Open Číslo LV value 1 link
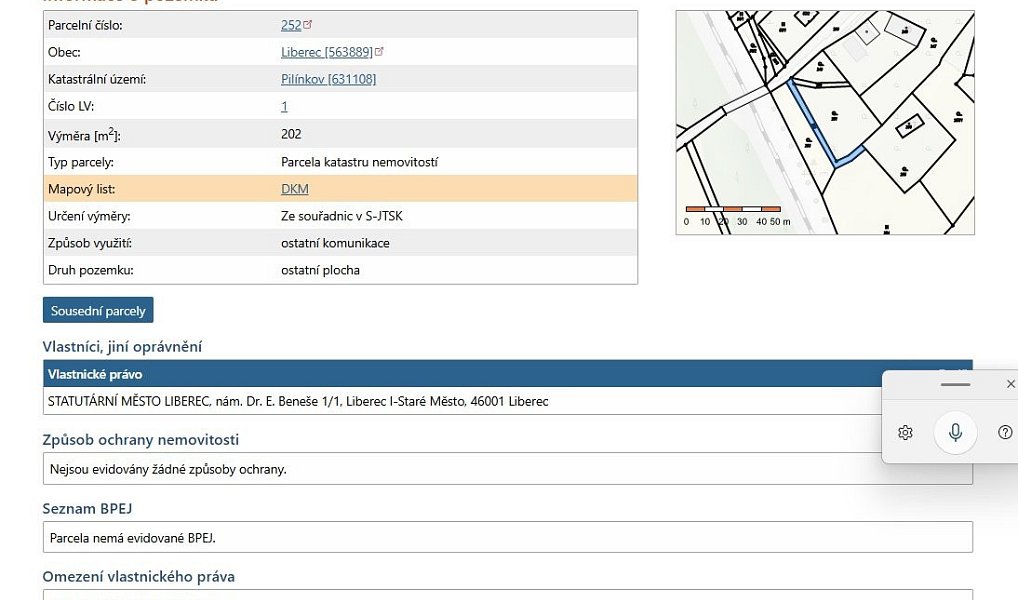Screen dimensions: 1018x600 tap(284, 106)
